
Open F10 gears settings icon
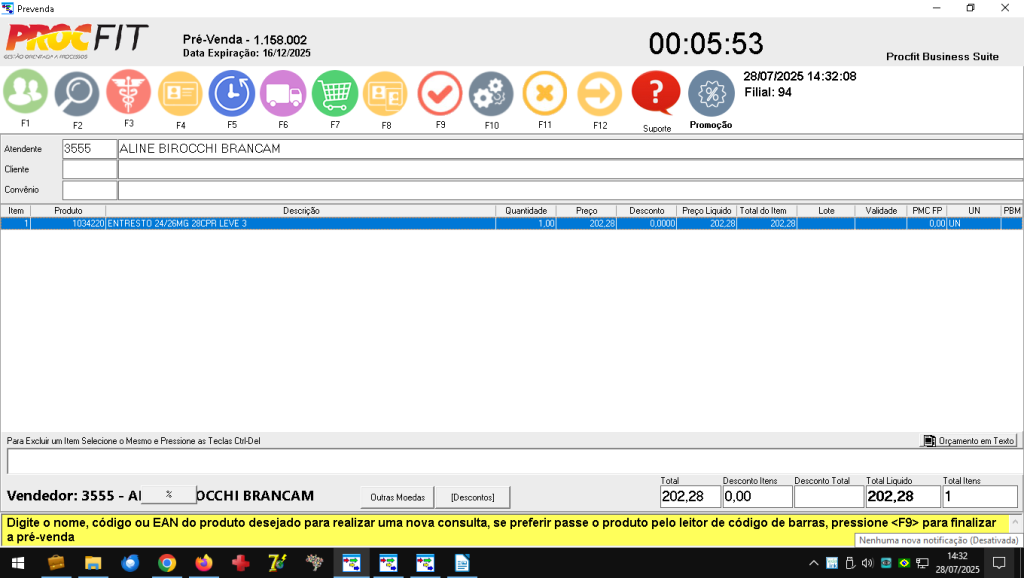pos(491,94)
